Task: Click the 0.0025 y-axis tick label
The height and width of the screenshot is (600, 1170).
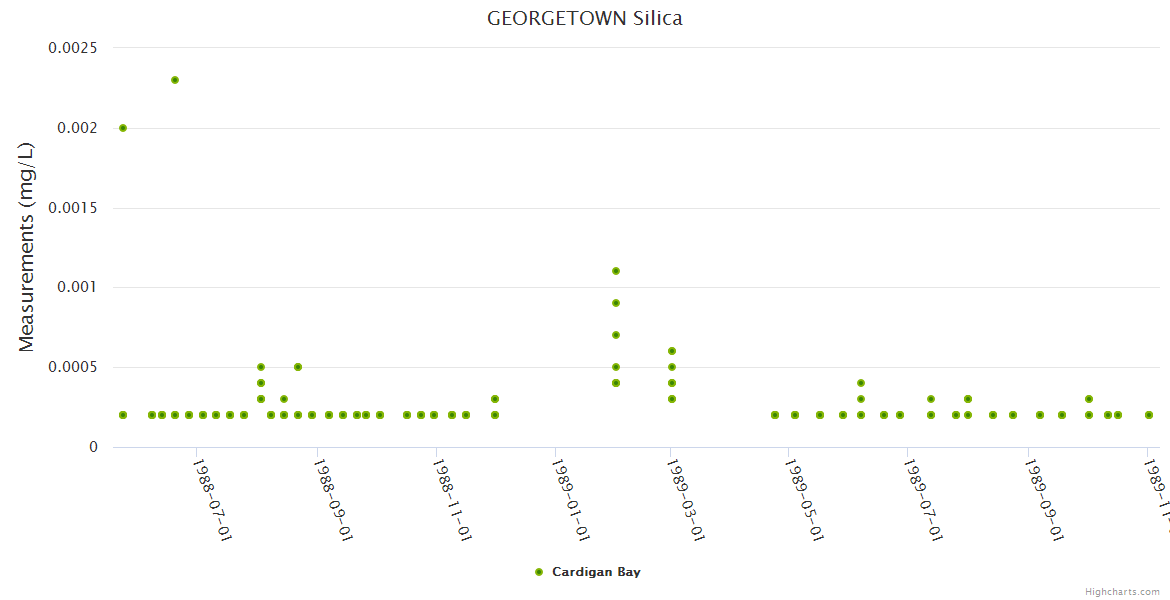Action: [x=73, y=48]
